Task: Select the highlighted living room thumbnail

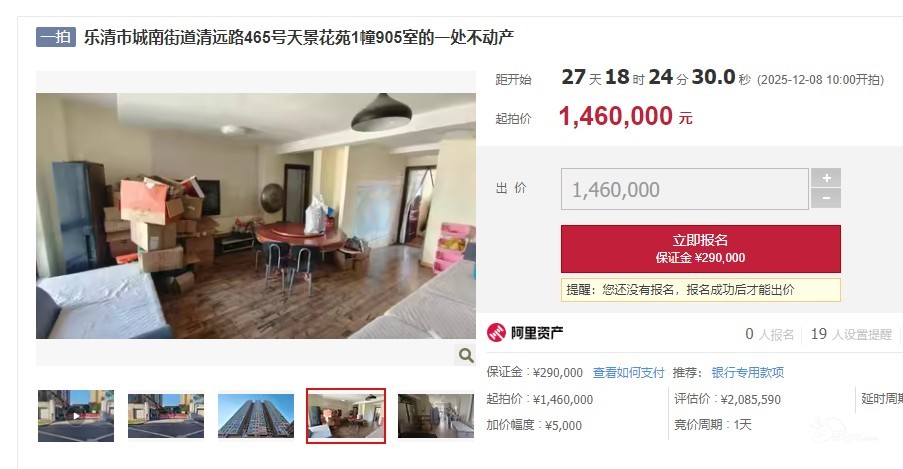Action: pyautogui.click(x=346, y=416)
